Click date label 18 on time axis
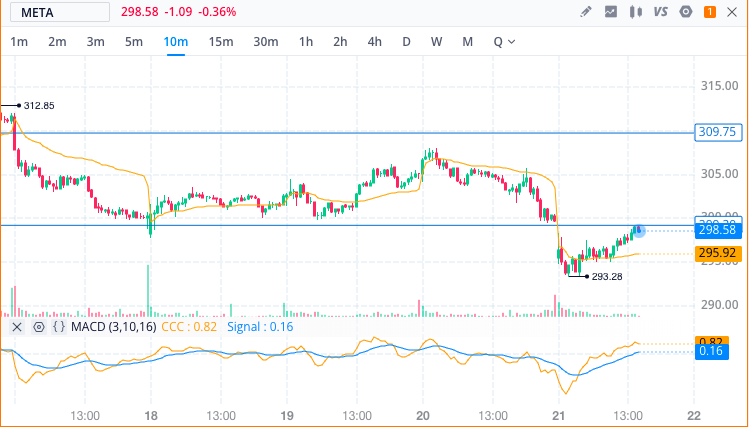 pos(151,416)
